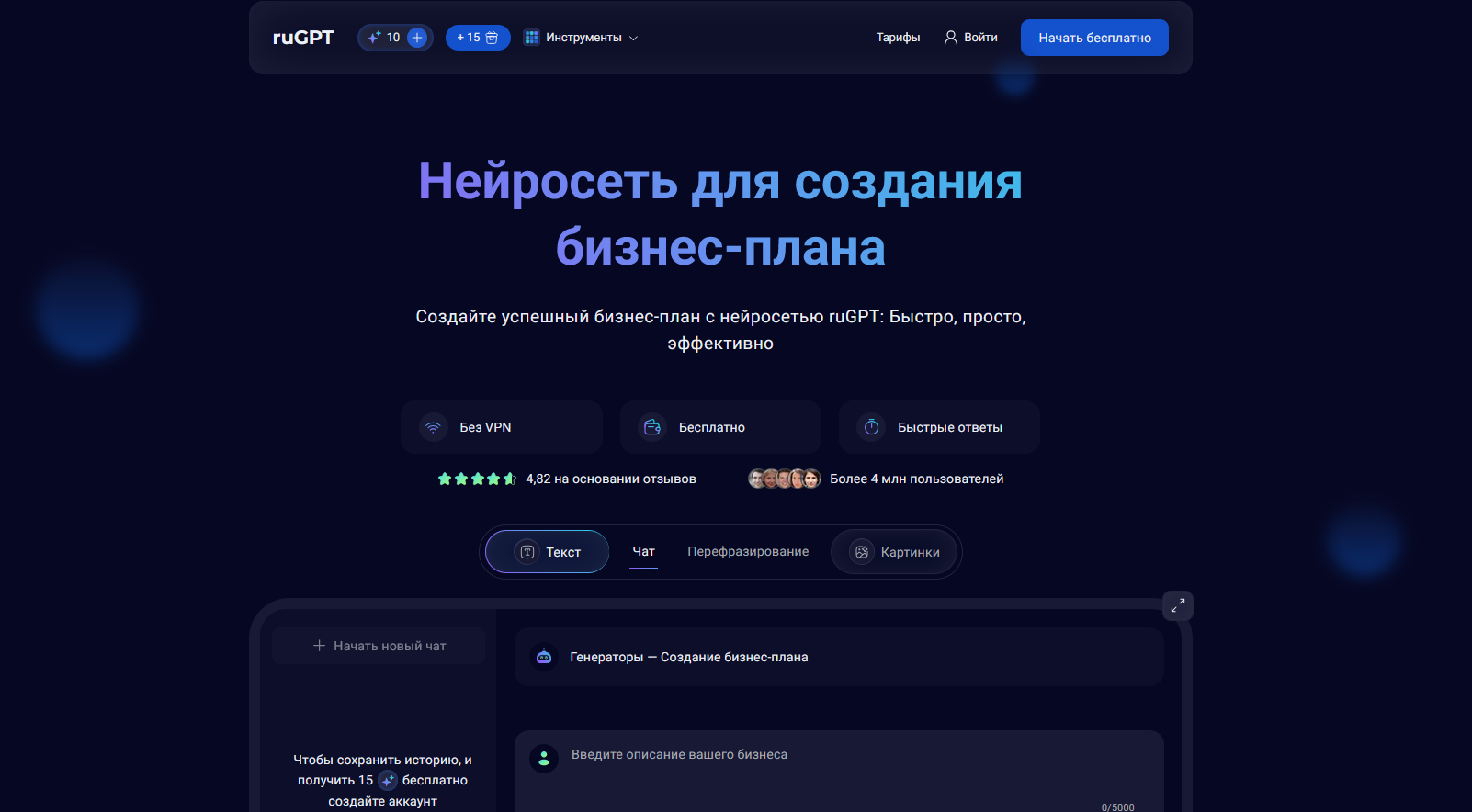Focus the Введите описание вашего бизнеса field
The image size is (1472, 812).
coord(839,770)
